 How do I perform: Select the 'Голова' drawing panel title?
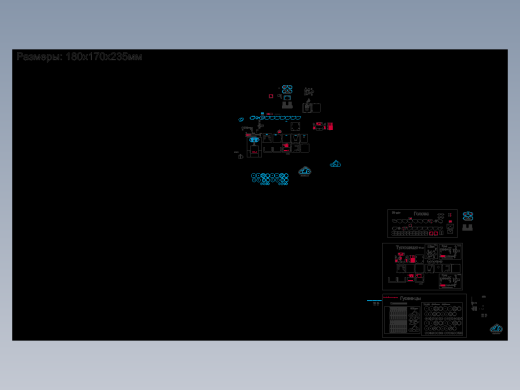[x=421, y=214]
